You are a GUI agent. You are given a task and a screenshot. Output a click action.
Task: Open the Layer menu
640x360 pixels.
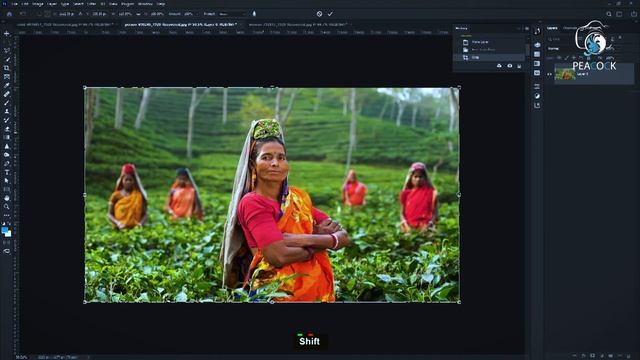click(x=52, y=4)
